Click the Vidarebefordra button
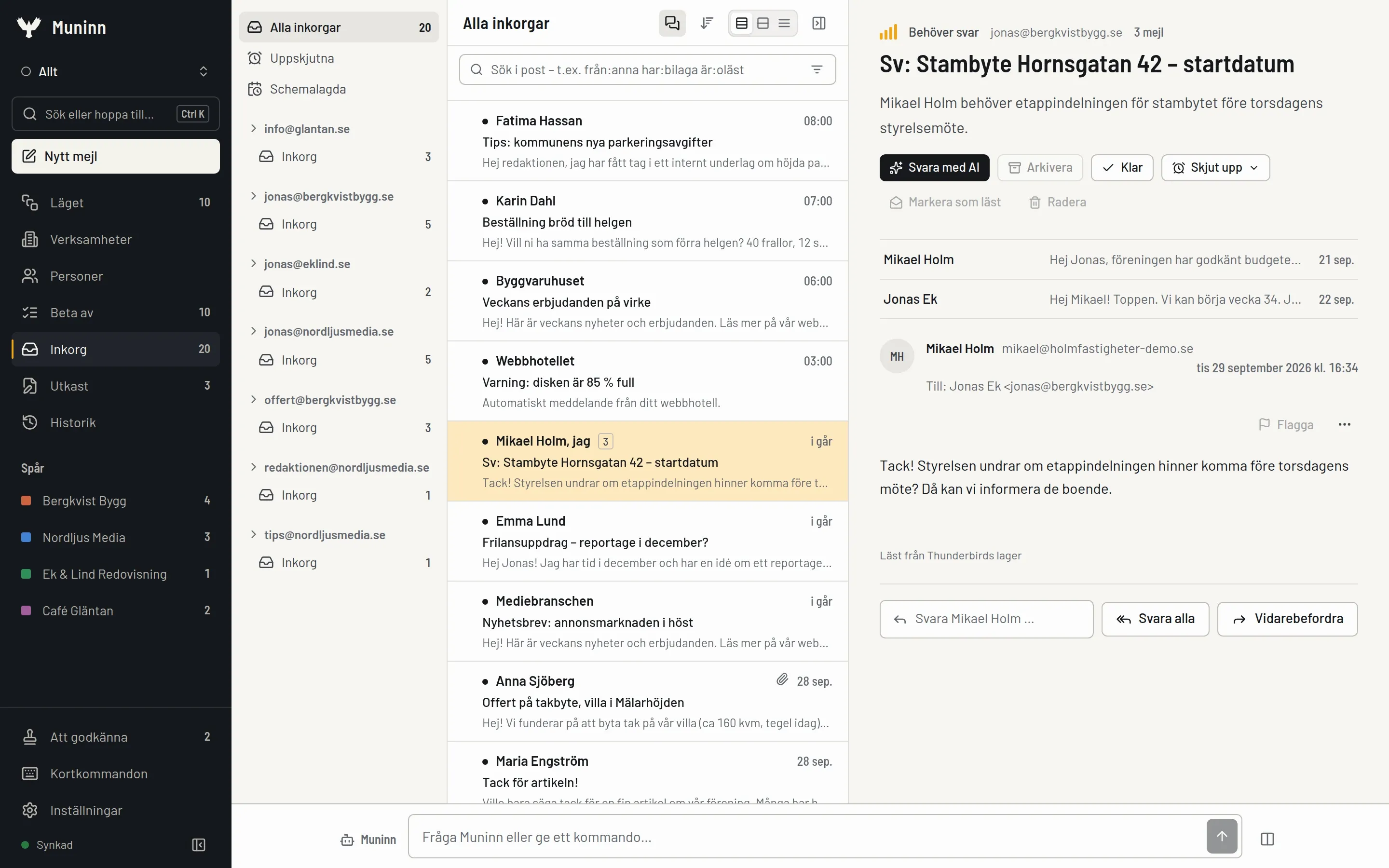This screenshot has height=868, width=1389. point(1287,619)
